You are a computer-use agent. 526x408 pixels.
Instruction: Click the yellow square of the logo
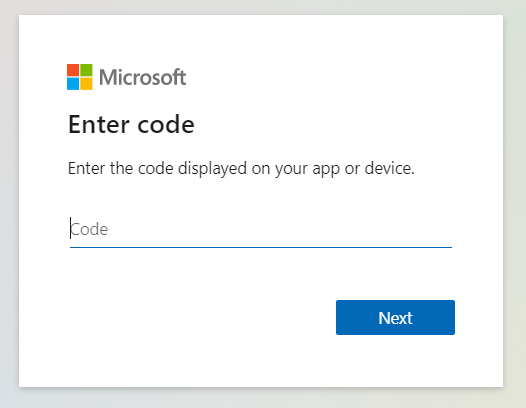click(x=86, y=84)
